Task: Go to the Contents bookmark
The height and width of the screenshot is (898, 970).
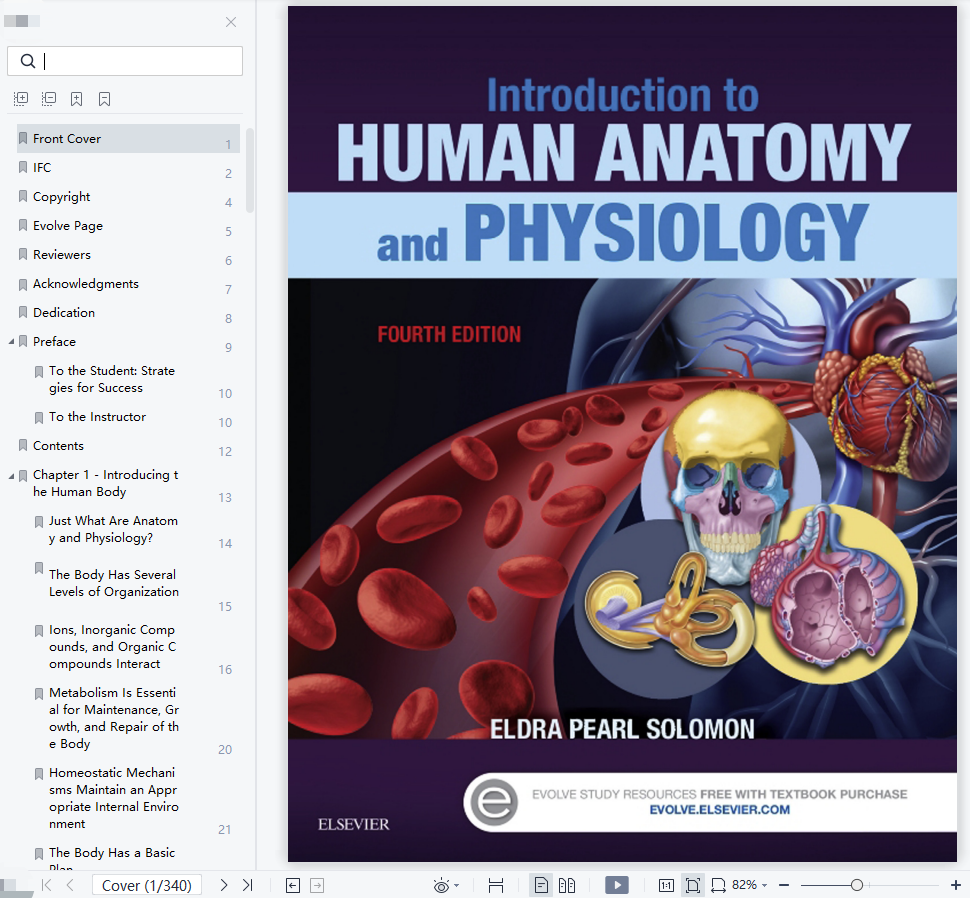Action: (58, 446)
